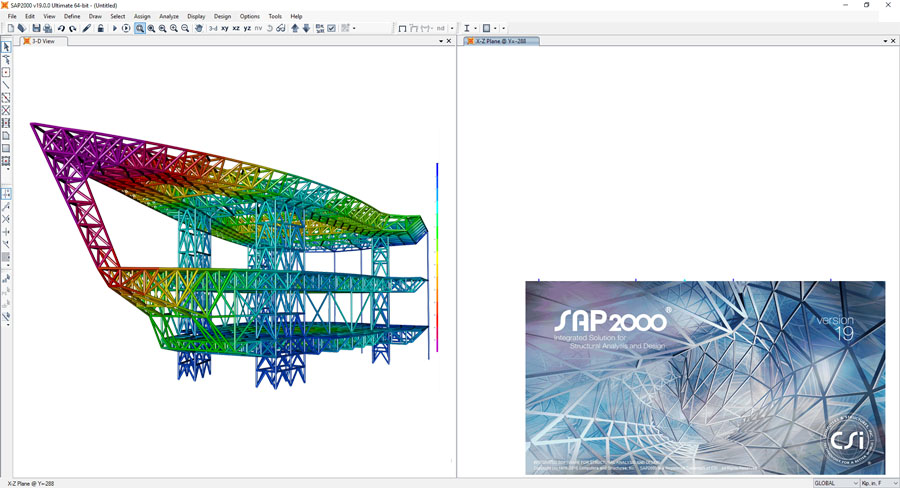Select the Rubber Band Zoom tool
The image size is (900, 488).
[139, 28]
